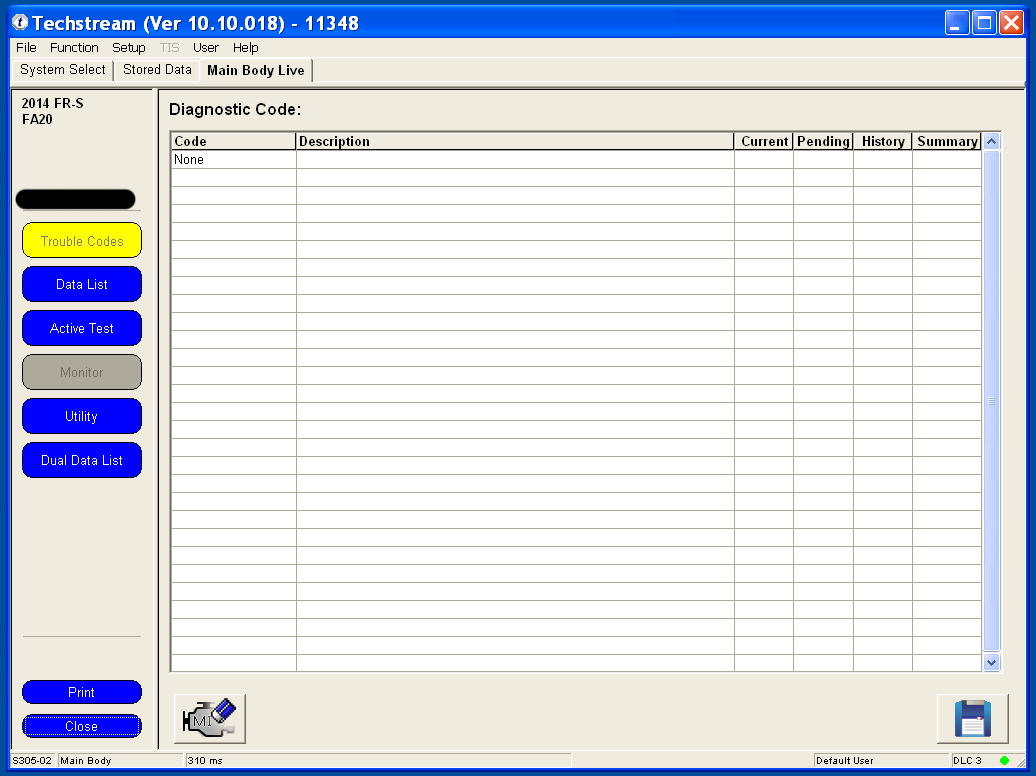1036x776 pixels.
Task: Click the clear DTCs engine eraser icon
Action: click(210, 718)
